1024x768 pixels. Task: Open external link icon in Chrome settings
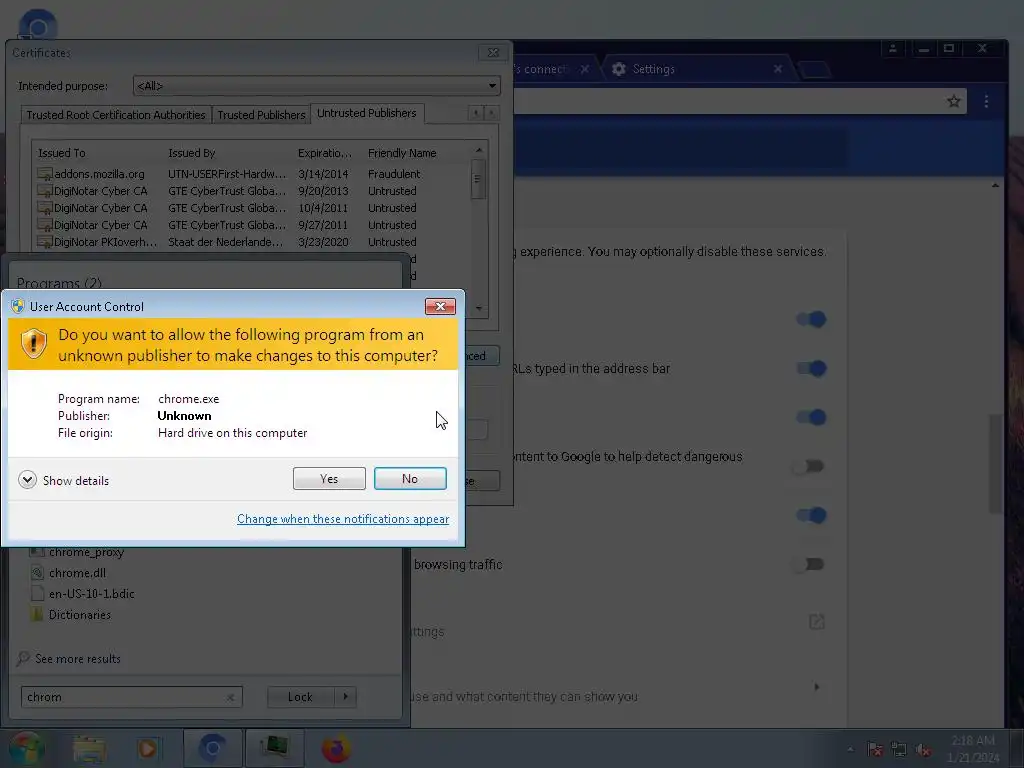point(816,622)
